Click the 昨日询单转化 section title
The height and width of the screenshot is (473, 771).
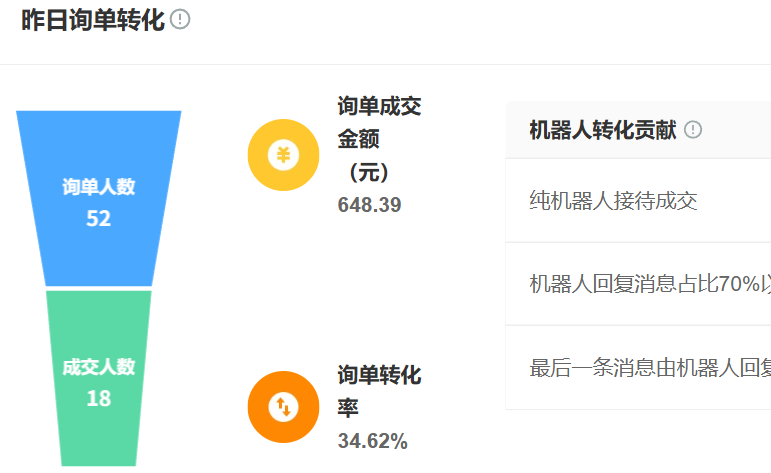92,21
